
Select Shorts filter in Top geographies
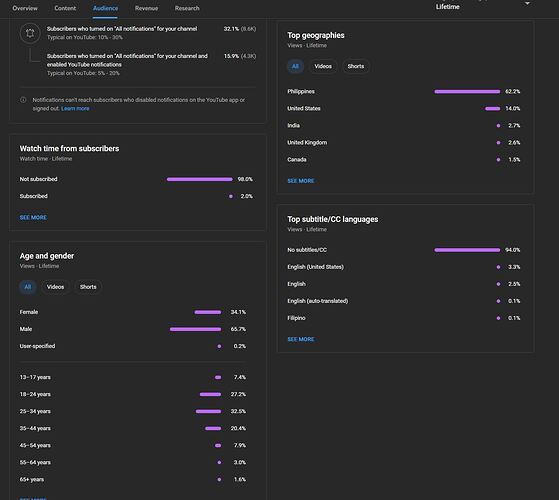click(x=356, y=66)
